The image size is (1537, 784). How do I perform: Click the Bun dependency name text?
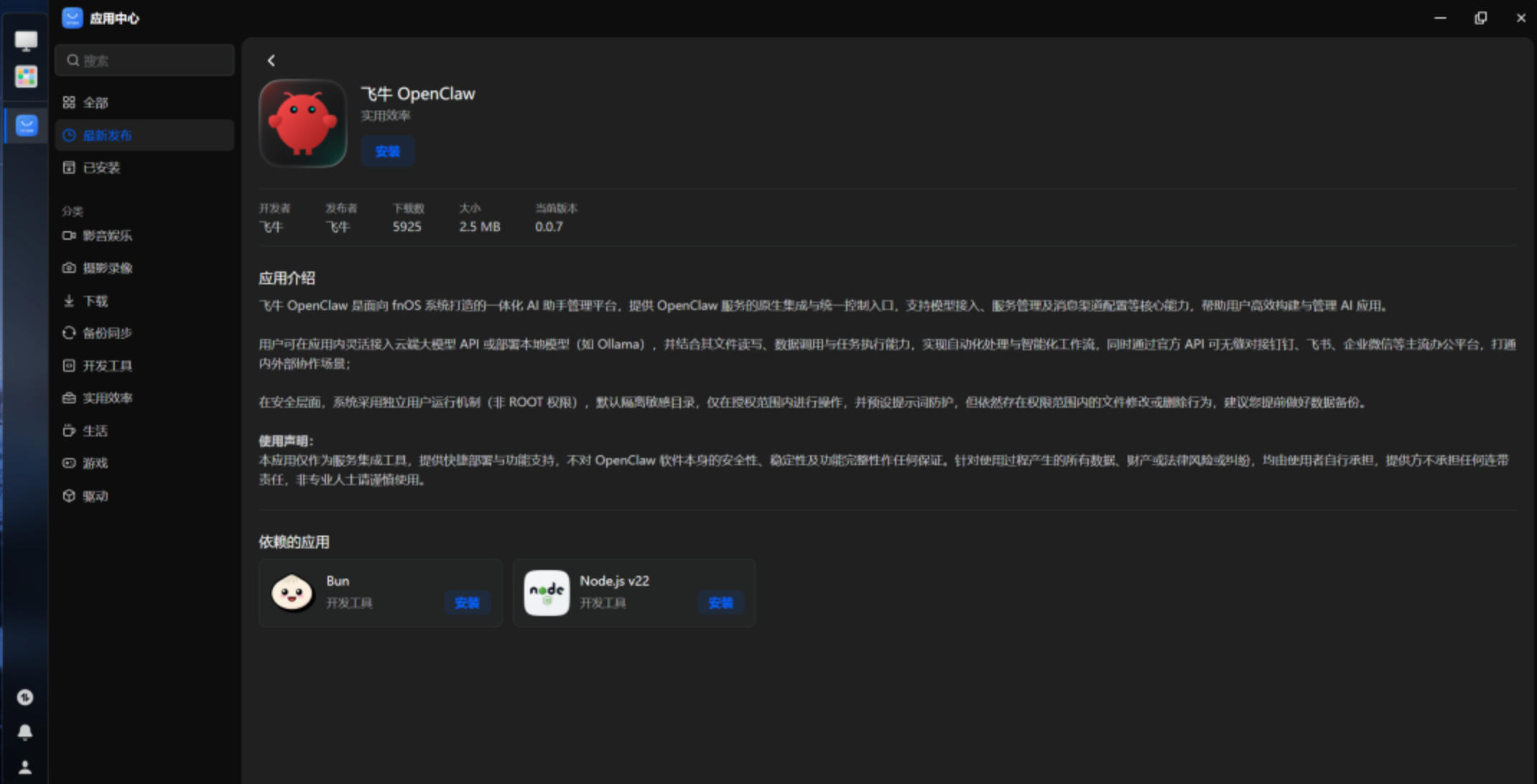(x=338, y=581)
